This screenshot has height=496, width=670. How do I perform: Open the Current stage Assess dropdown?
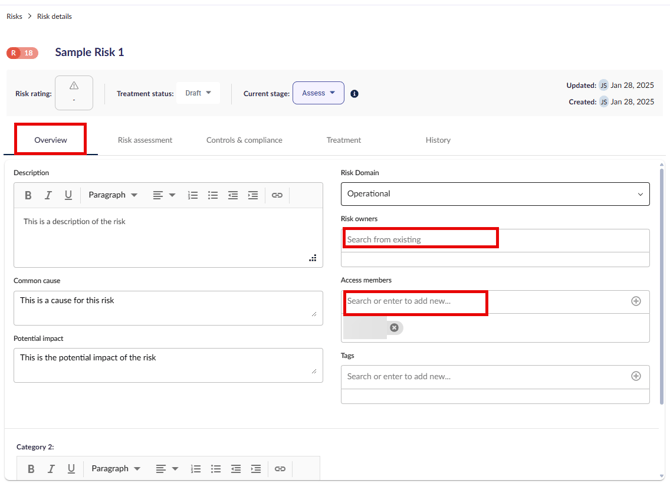(x=318, y=93)
